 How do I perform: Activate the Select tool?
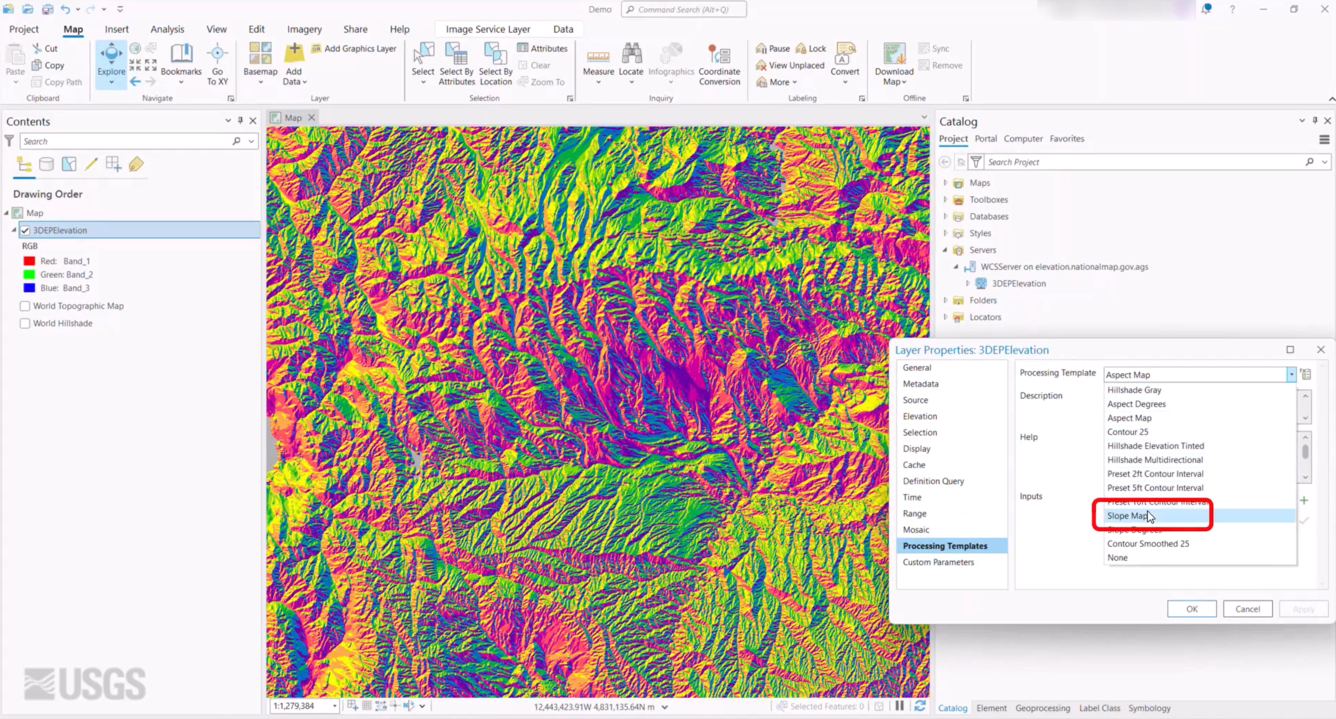423,62
